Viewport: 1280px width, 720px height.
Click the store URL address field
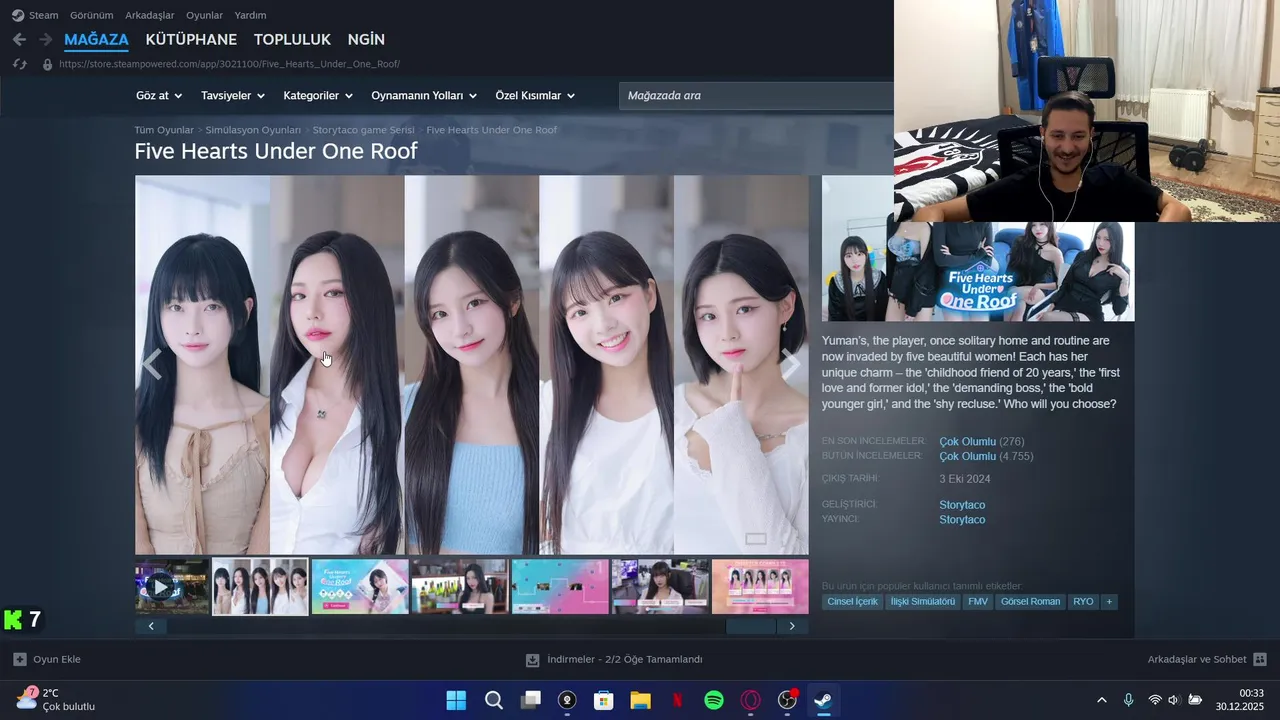point(229,64)
